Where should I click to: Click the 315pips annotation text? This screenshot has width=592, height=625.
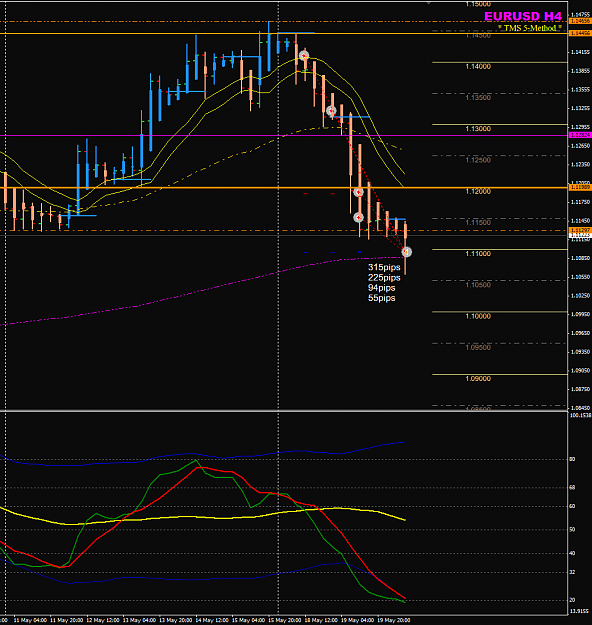[x=384, y=267]
